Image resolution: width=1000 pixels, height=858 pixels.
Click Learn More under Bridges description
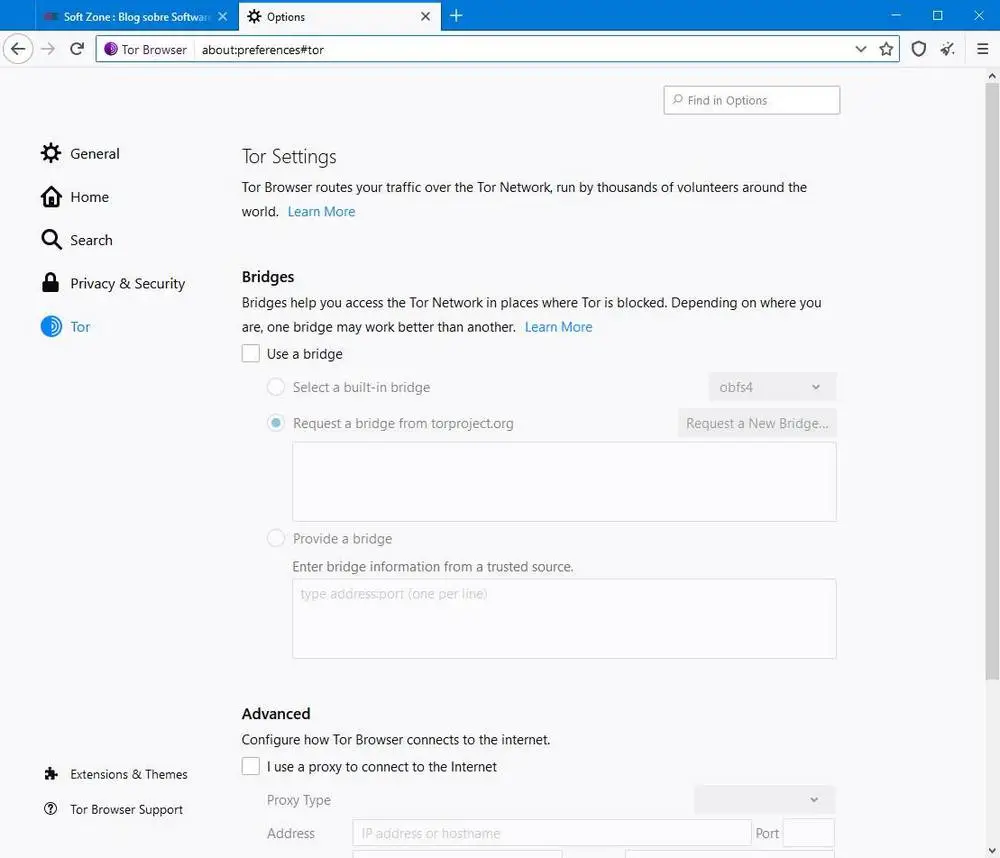(x=559, y=327)
